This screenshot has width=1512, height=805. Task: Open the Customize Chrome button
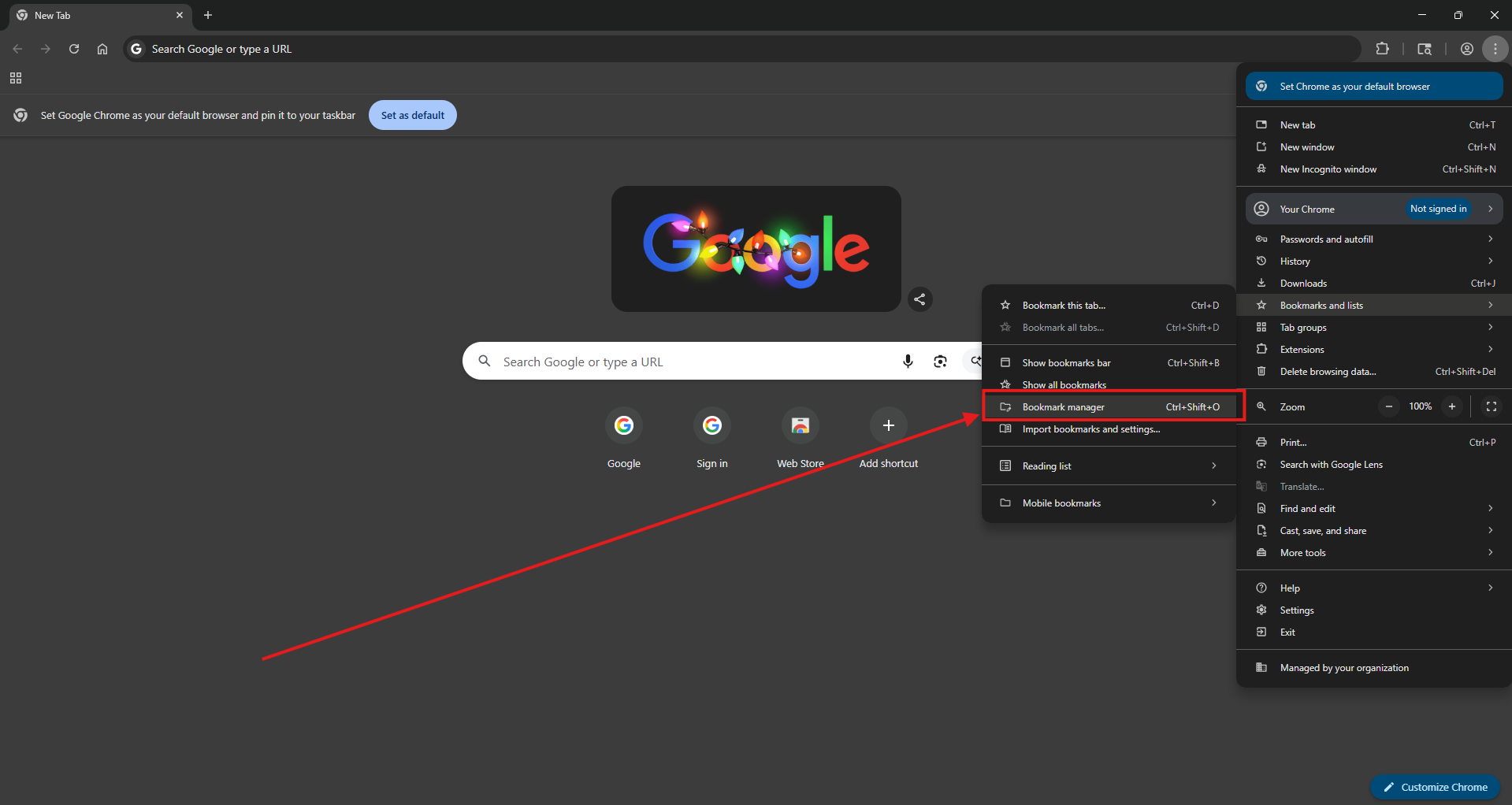(x=1436, y=787)
